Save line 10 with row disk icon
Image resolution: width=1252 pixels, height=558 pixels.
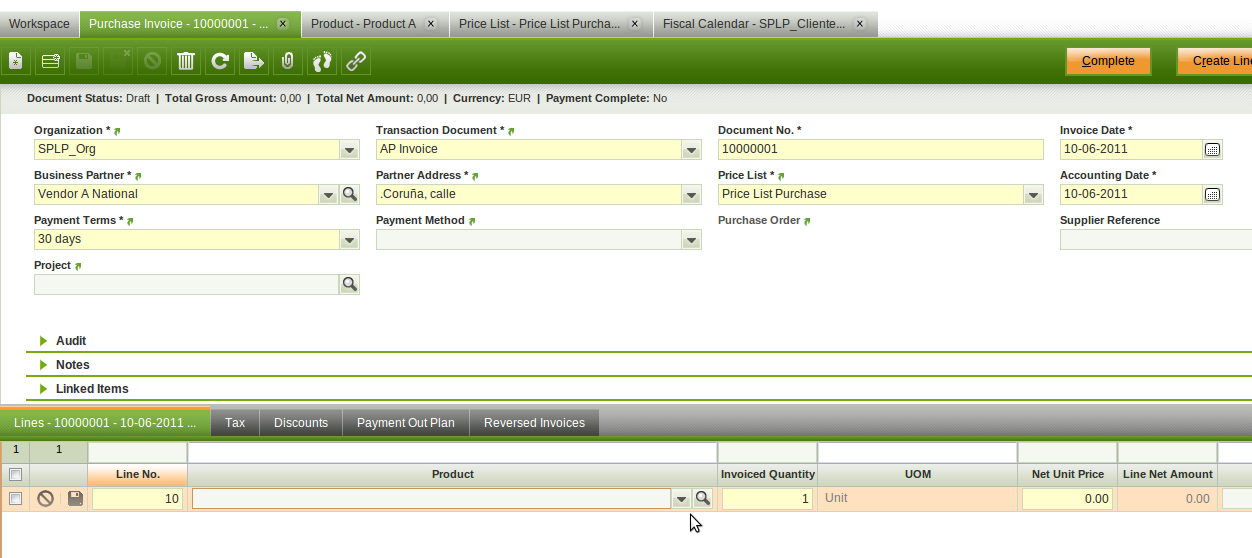pyautogui.click(x=75, y=498)
